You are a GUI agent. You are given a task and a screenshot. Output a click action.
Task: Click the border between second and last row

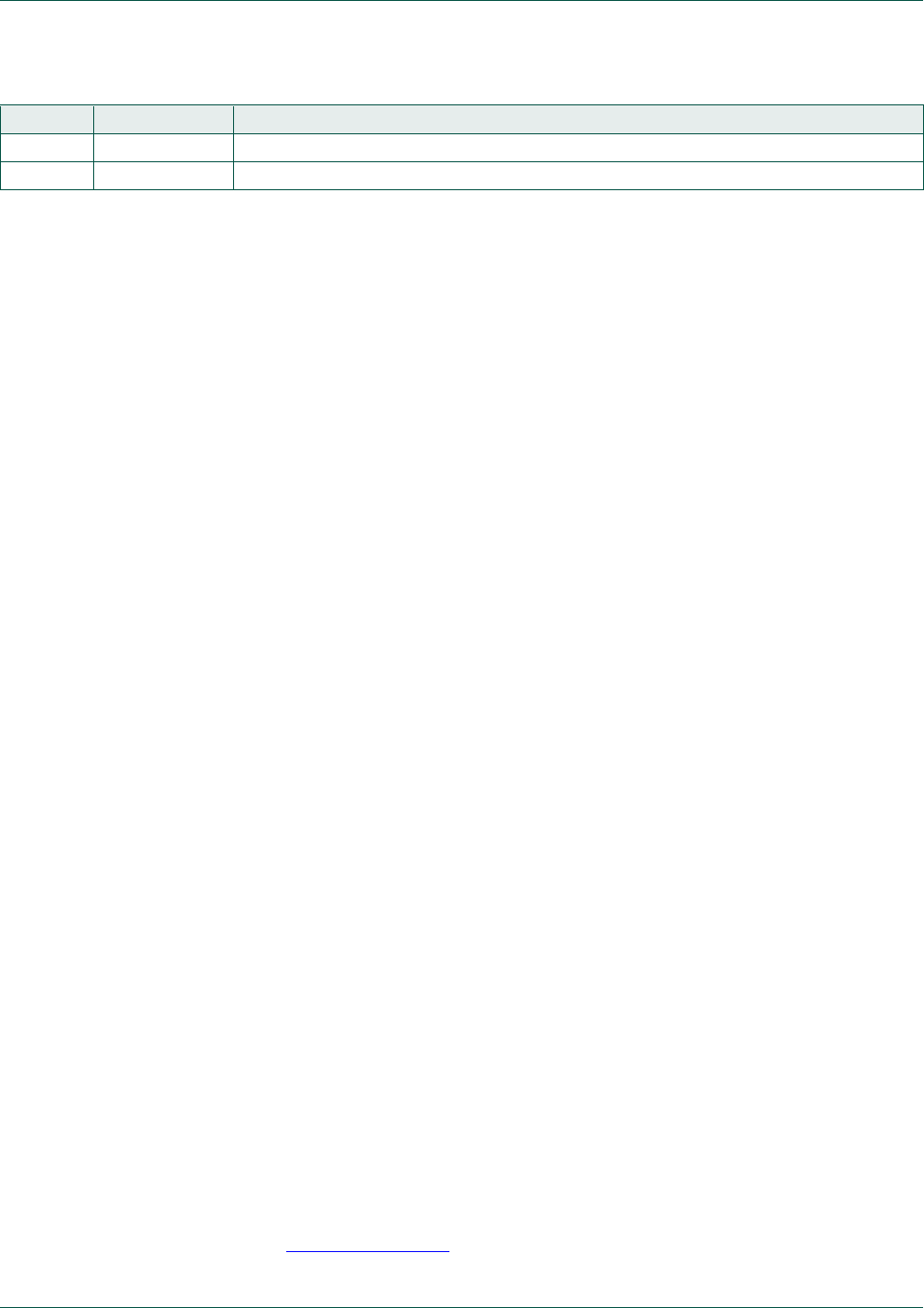pyautogui.click(x=462, y=161)
